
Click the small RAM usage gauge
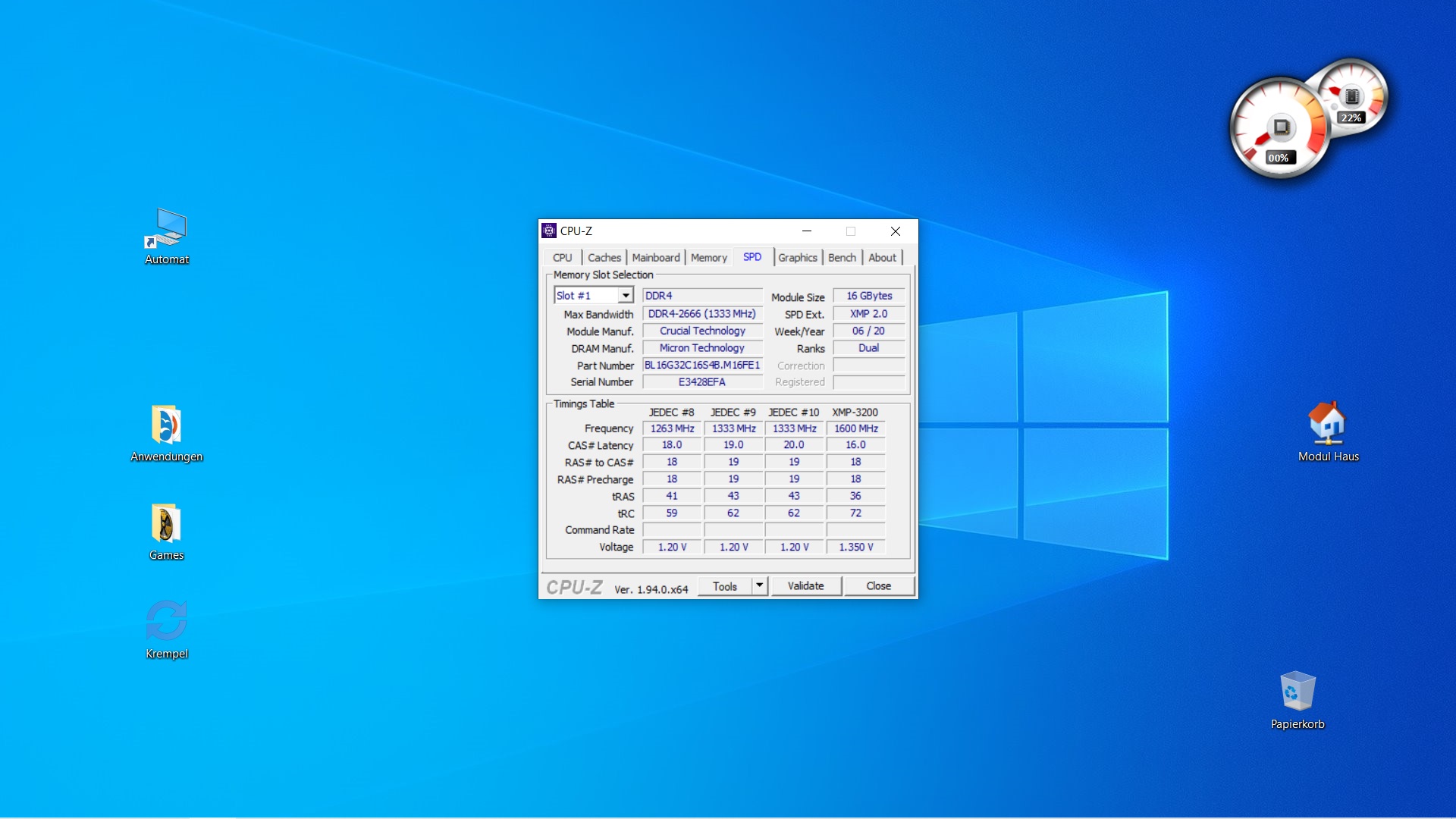(x=1352, y=97)
